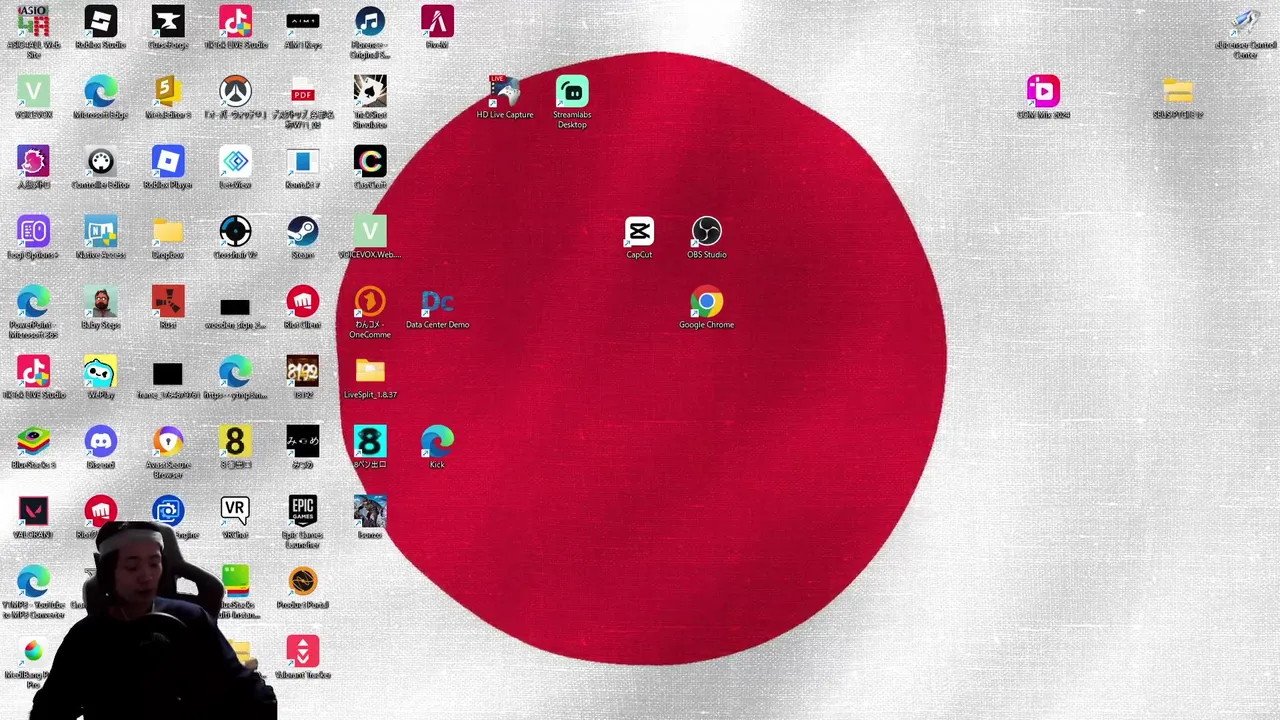Launch the Kontakt 7 shortcut
The height and width of the screenshot is (720, 1280).
point(303,162)
